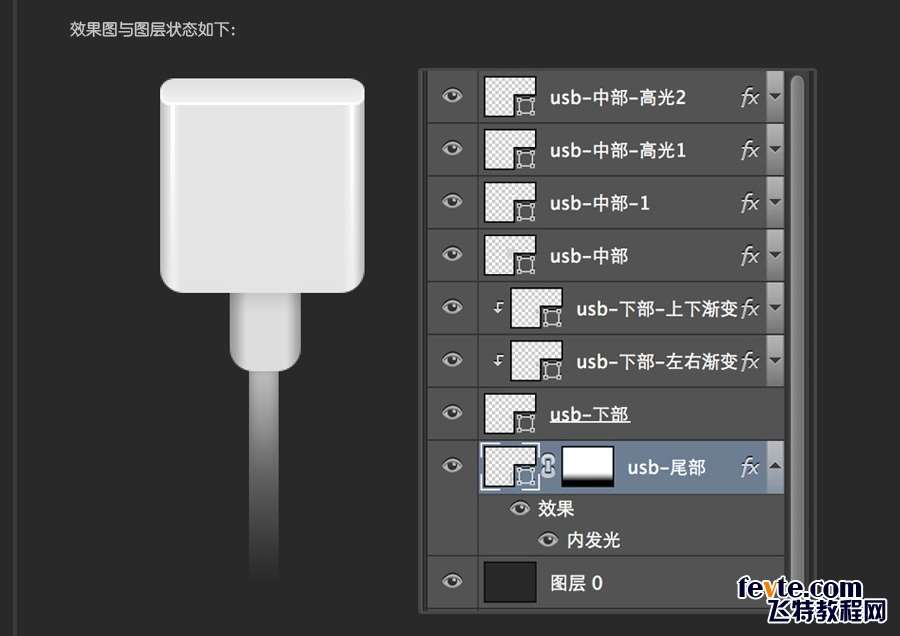
Task: Click fx icon on usb-尾部 layer
Action: point(750,467)
